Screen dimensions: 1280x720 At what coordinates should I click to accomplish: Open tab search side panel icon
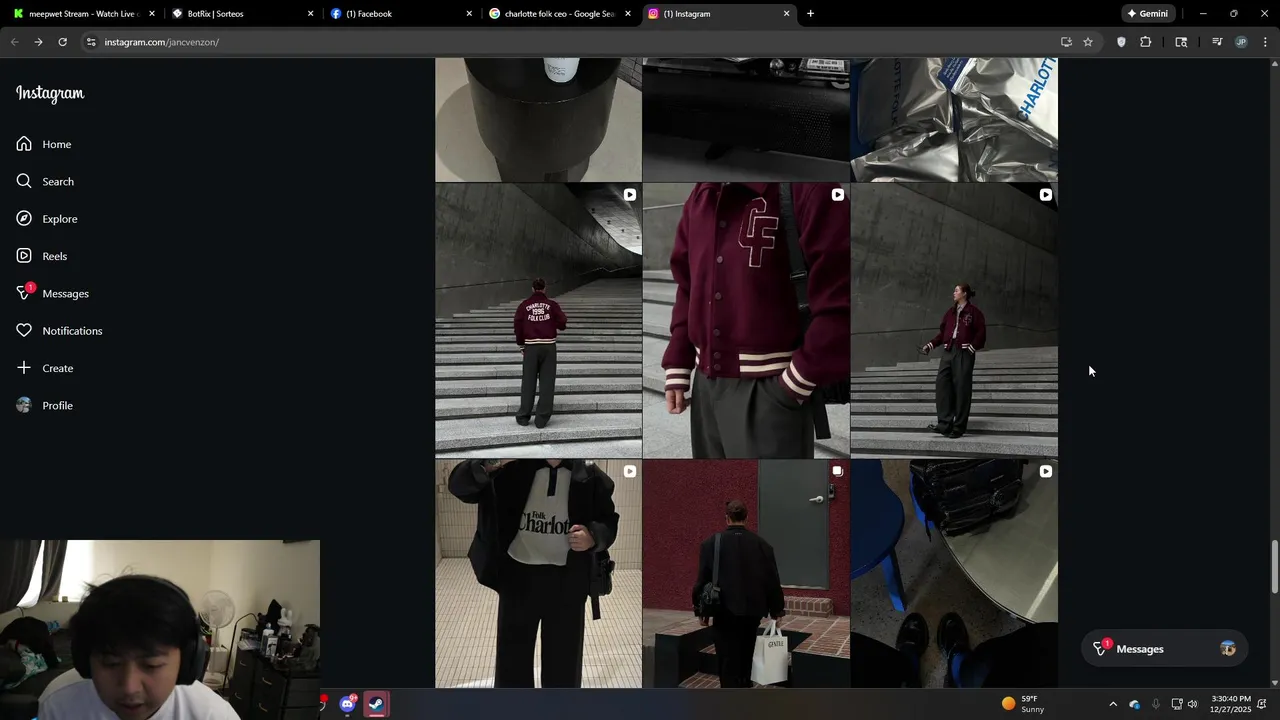1181,42
